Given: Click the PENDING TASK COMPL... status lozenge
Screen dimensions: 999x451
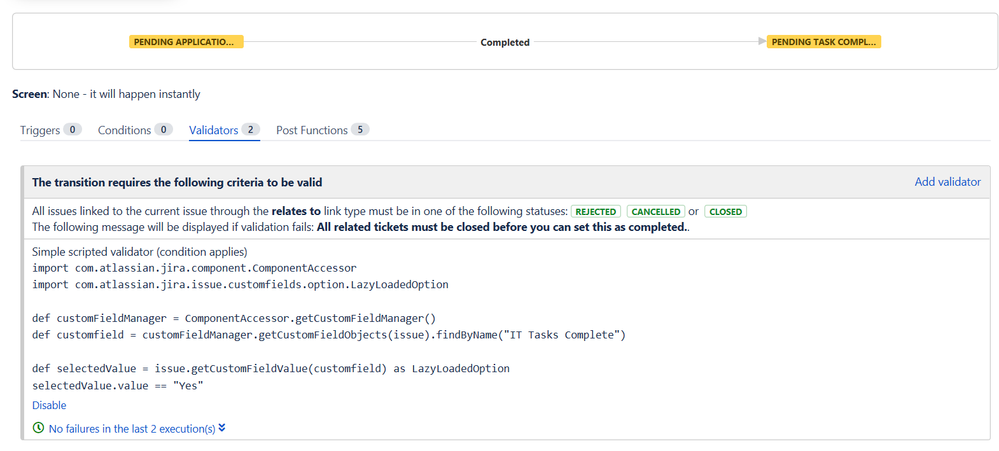Looking at the screenshot, I should coord(824,42).
